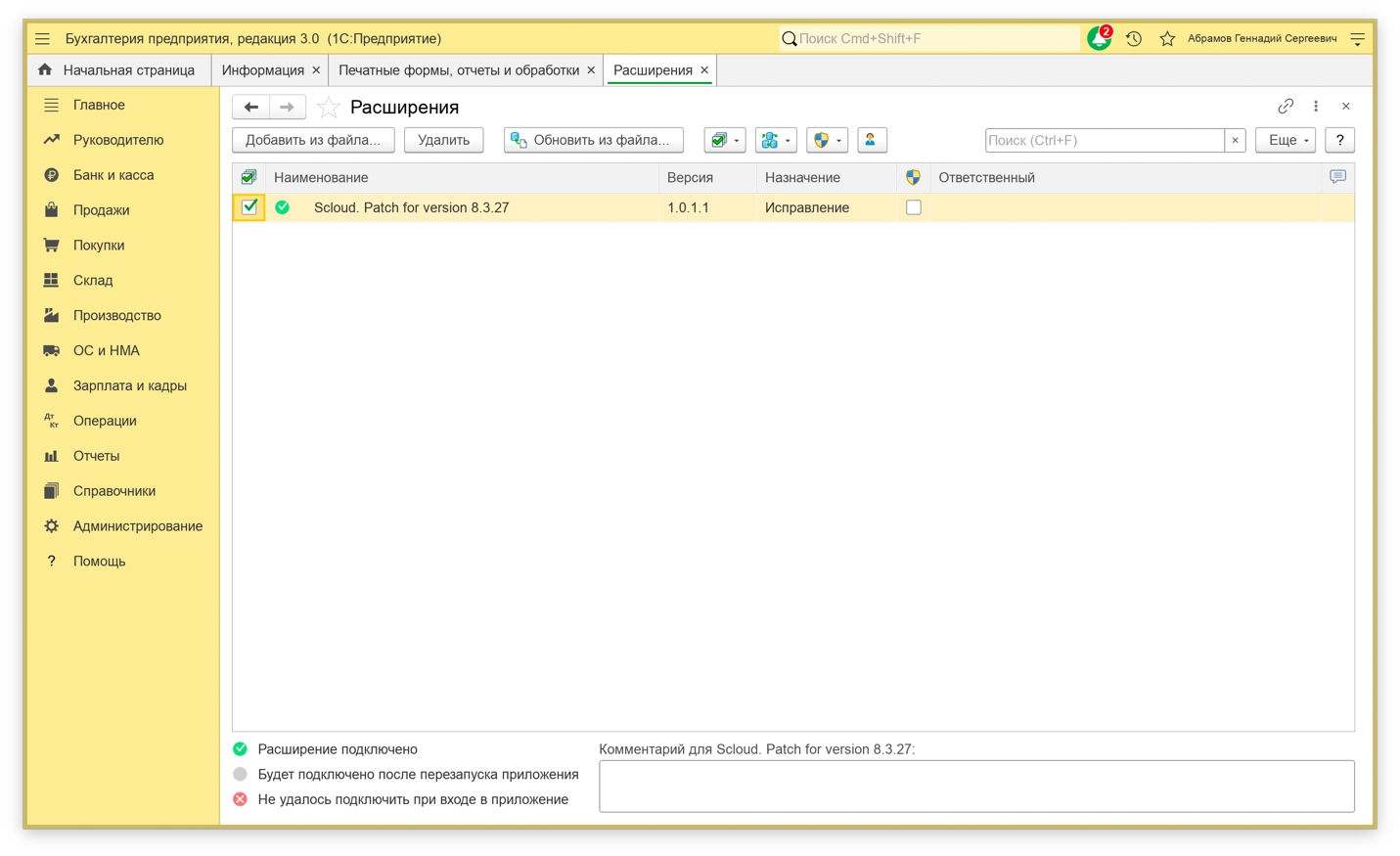Image resolution: width=1400 pixels, height=856 pixels.
Task: Open the Продажи section
Action: pos(102,210)
